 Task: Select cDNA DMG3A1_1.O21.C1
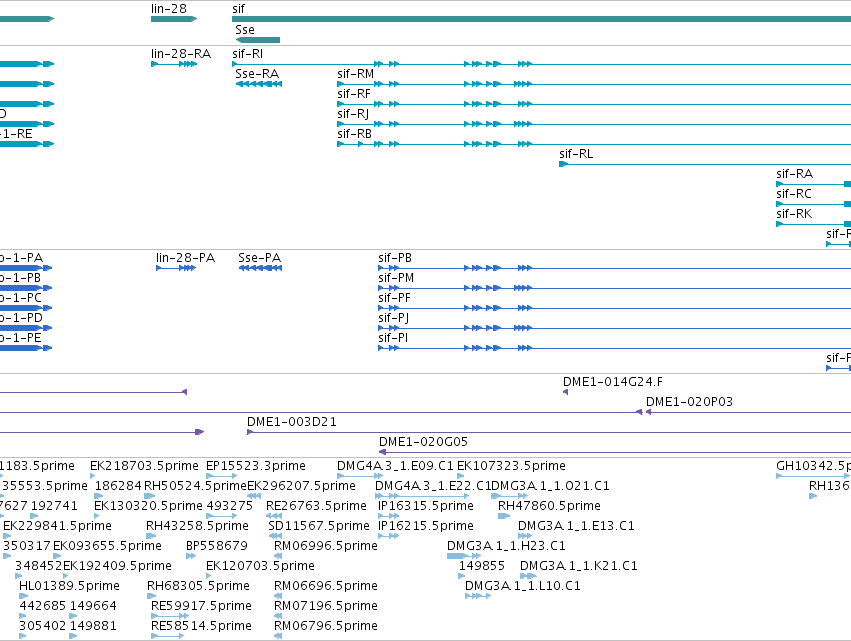(x=550, y=486)
